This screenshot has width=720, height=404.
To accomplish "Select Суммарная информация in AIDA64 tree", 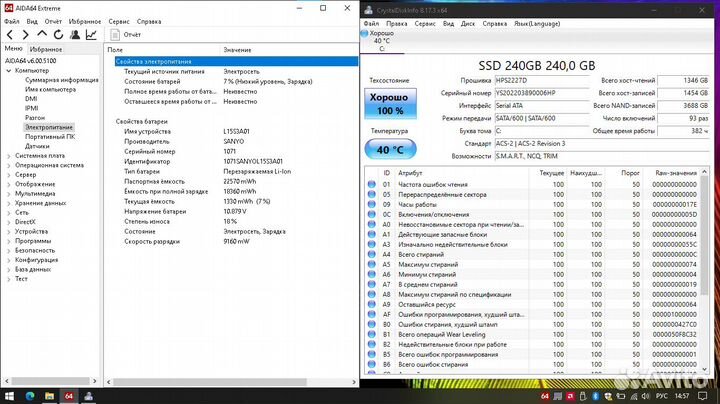I will [62, 80].
